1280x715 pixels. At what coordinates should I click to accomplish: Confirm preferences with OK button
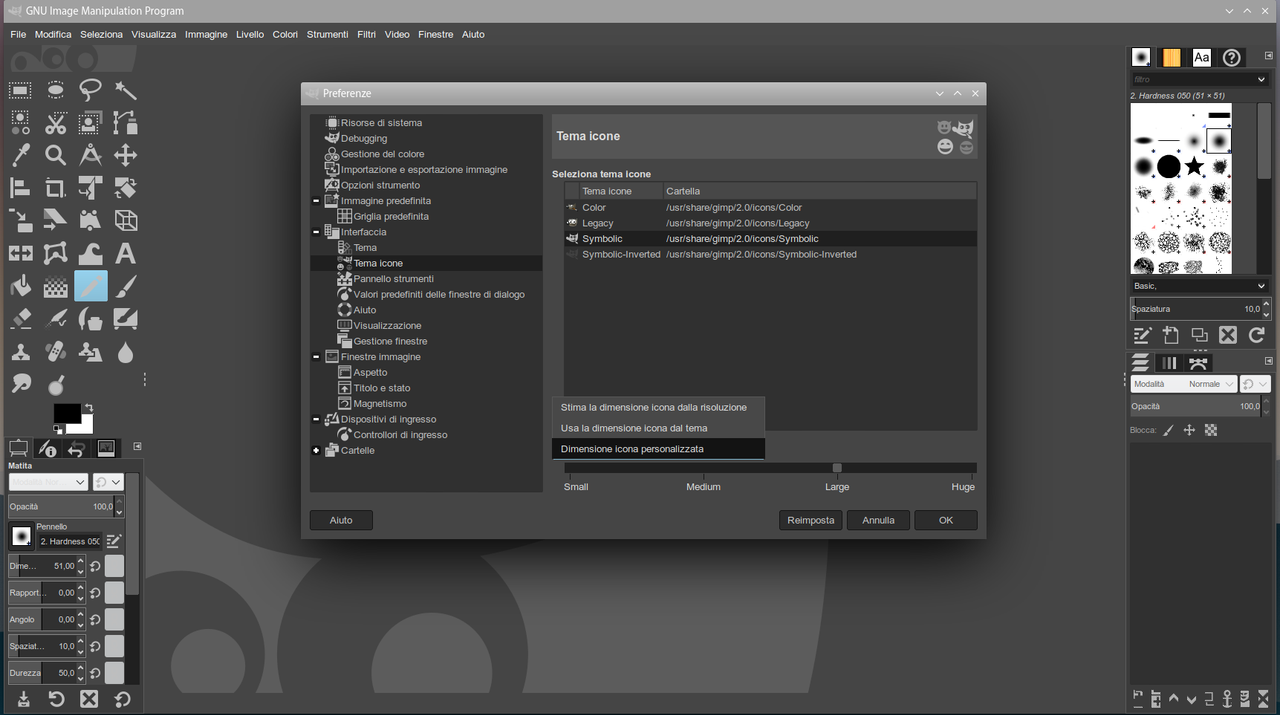tap(946, 520)
